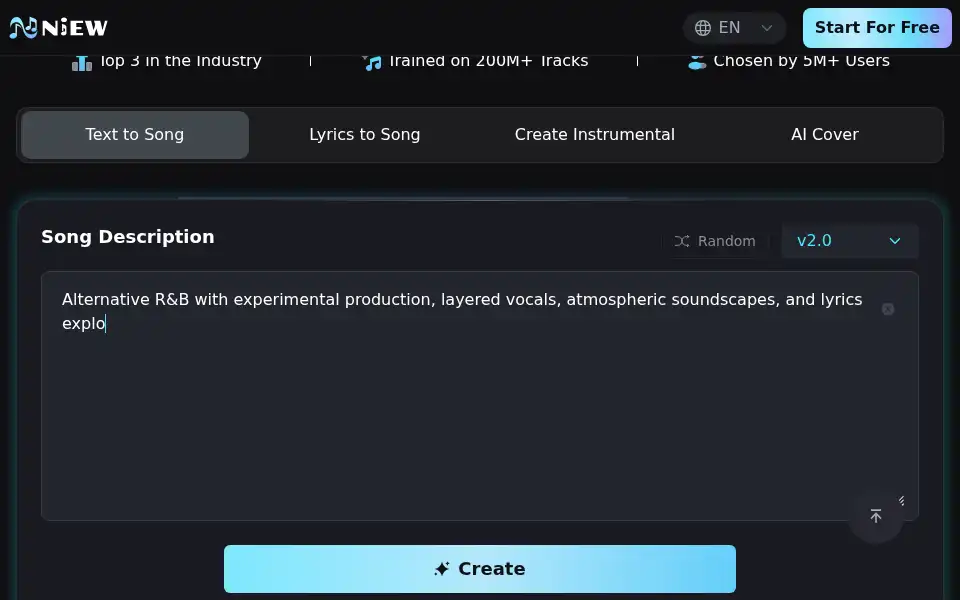Click "Chosen by 5M+ Users" text
Viewport: 960px width, 600px height.
click(x=801, y=61)
